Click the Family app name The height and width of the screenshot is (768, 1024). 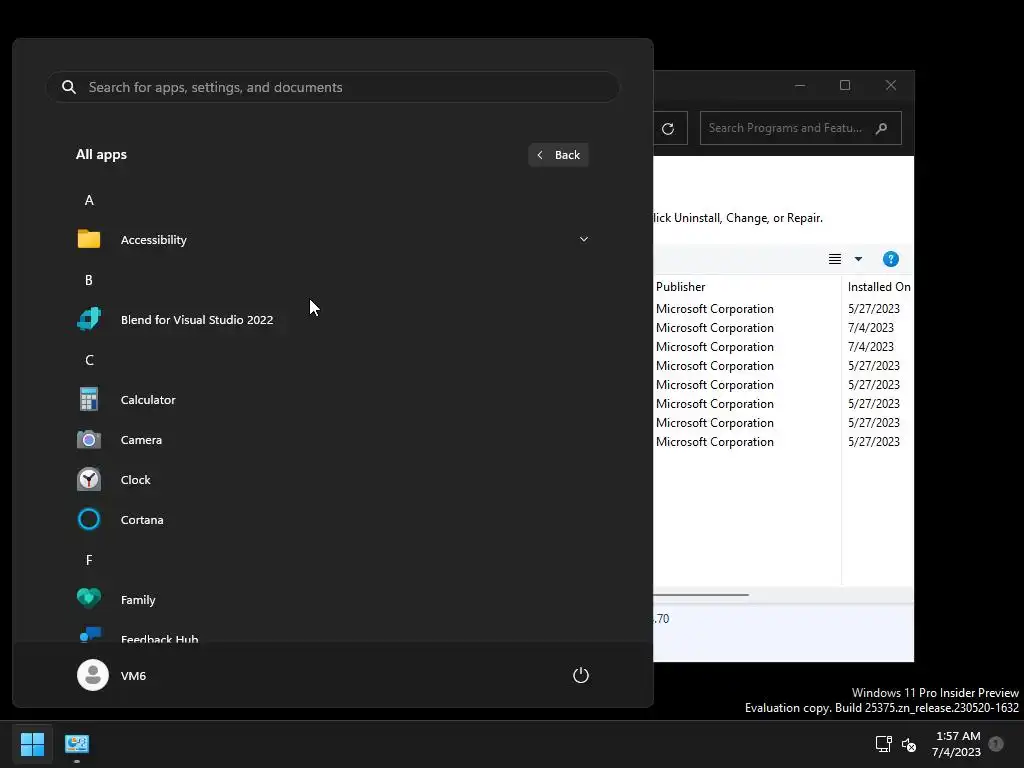click(x=138, y=600)
